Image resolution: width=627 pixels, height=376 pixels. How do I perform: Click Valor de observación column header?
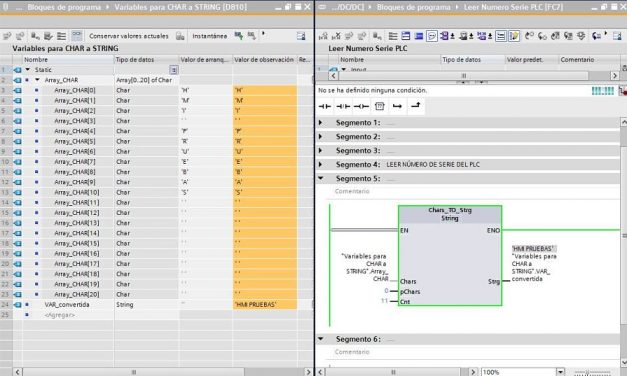click(x=264, y=60)
